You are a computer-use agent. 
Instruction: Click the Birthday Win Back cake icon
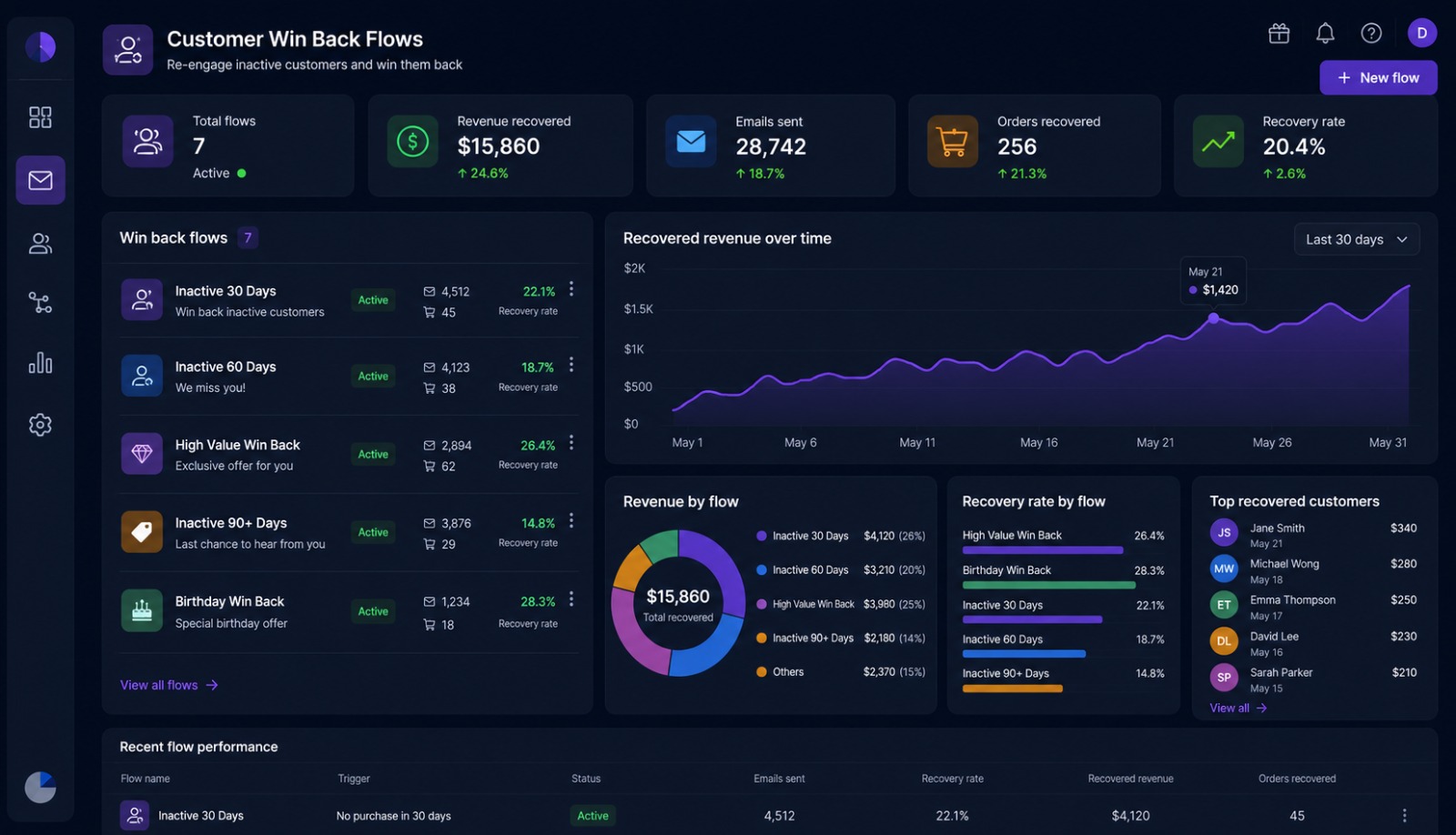(142, 610)
